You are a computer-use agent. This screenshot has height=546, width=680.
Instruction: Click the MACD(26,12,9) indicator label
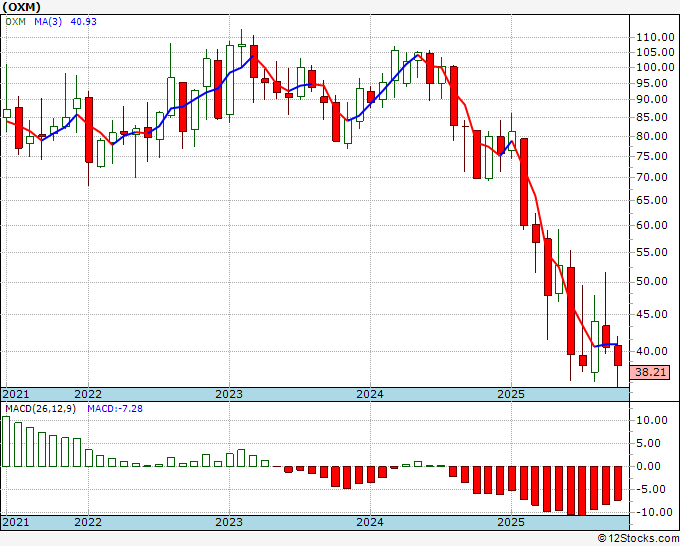pos(40,409)
